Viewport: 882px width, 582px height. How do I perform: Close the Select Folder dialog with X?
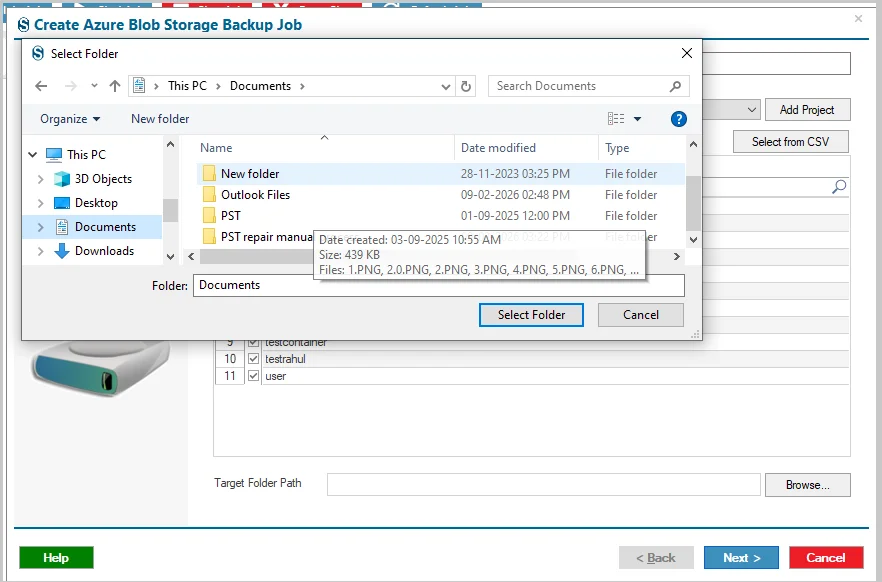pos(687,53)
